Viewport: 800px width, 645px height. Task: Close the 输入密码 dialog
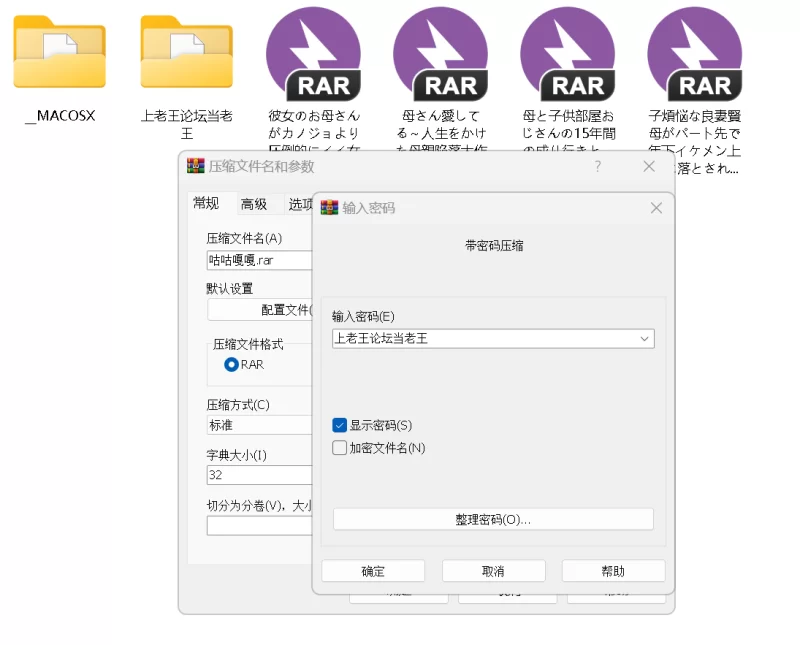pyautogui.click(x=656, y=208)
